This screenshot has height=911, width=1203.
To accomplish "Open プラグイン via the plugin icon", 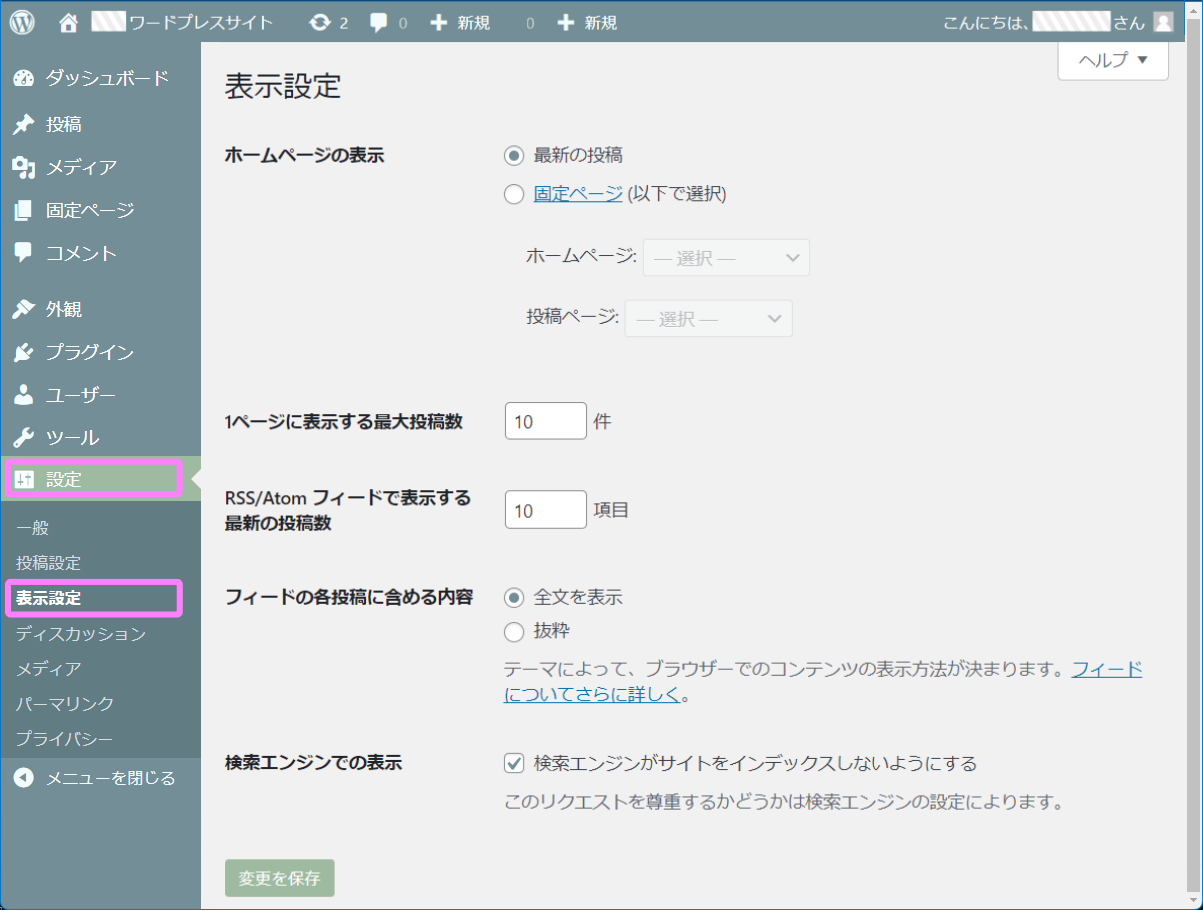I will point(23,352).
